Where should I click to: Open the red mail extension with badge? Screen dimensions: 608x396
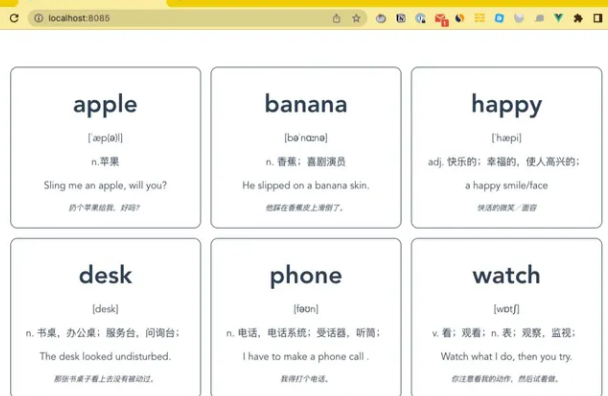tap(441, 19)
